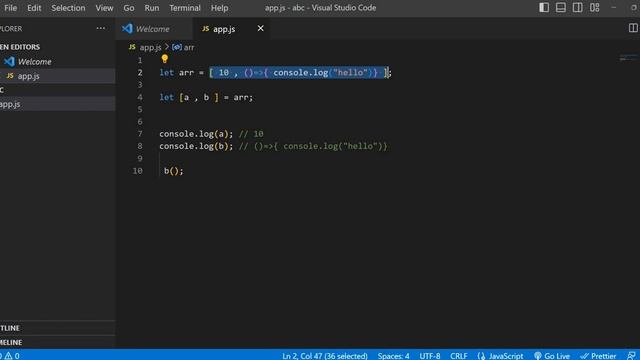
Task: Collapse the Open Editors section
Action: pos(58,47)
